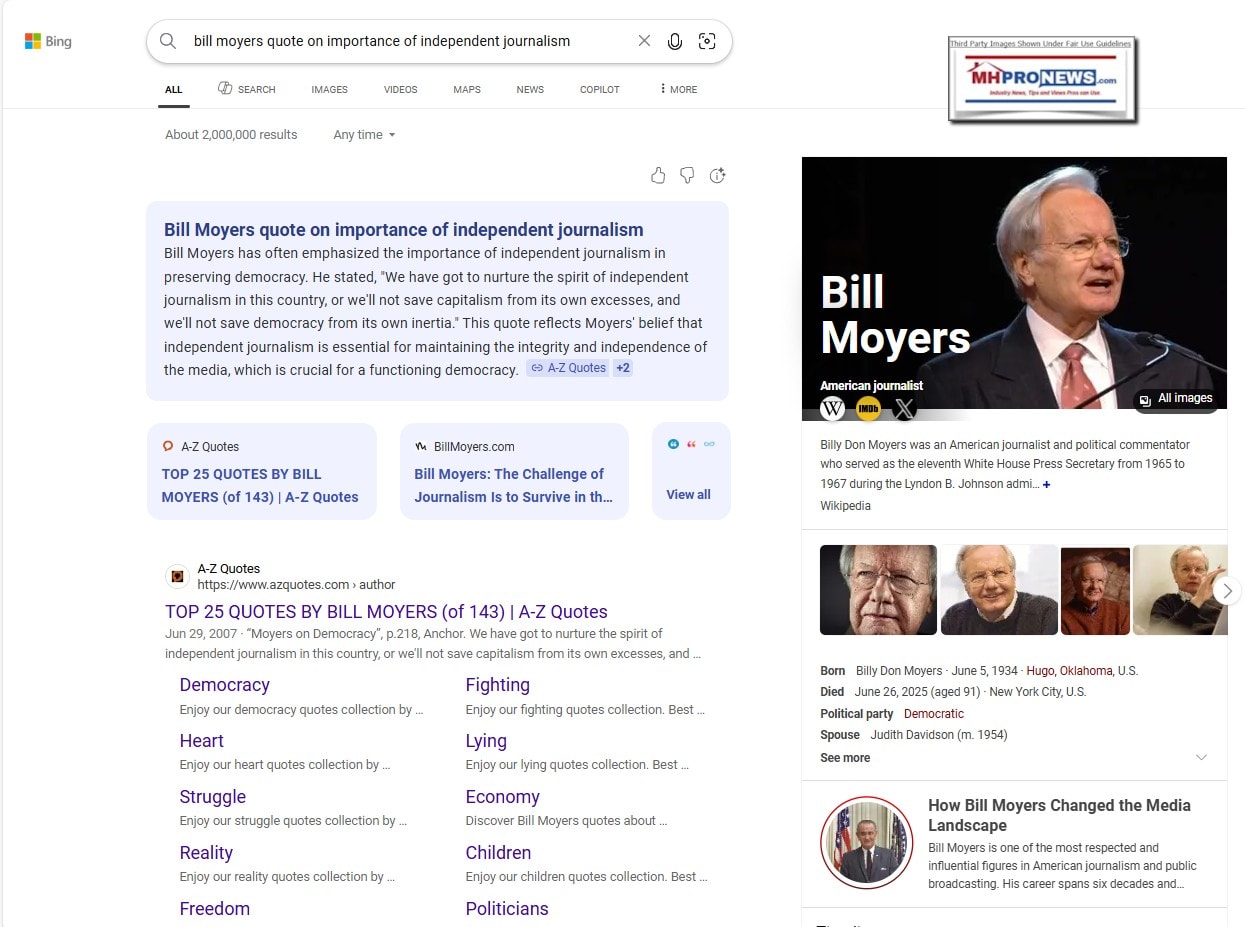This screenshot has width=1245, height=927.
Task: Expand the truncated Wikipedia description
Action: click(1046, 485)
